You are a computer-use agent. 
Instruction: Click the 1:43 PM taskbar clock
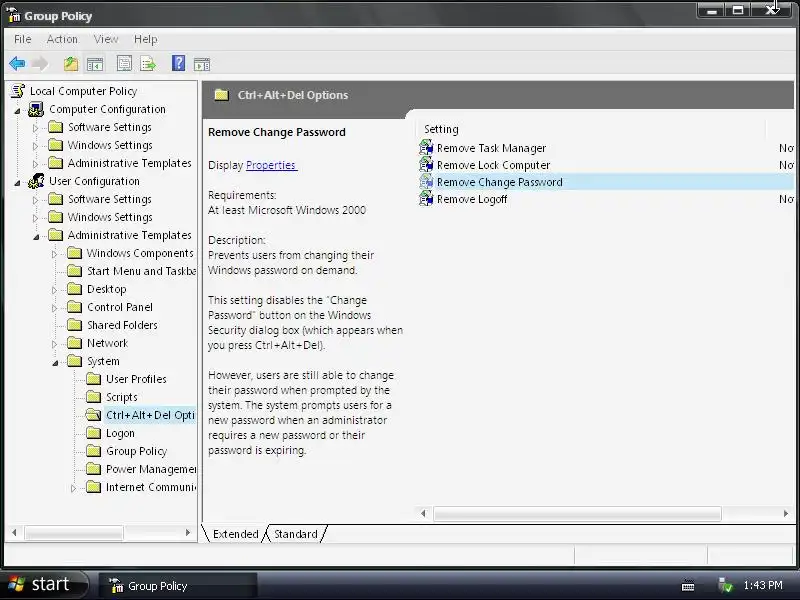point(763,585)
